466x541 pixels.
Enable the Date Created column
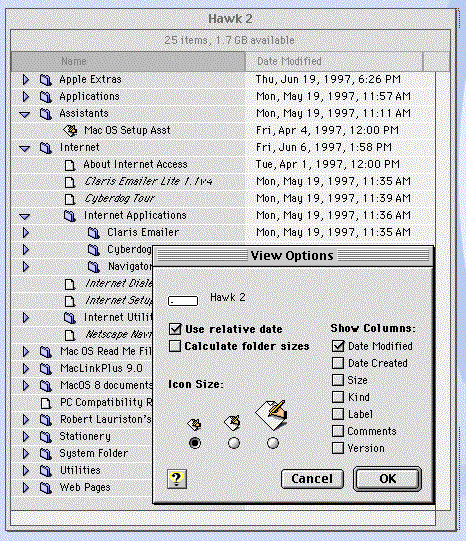pos(338,363)
